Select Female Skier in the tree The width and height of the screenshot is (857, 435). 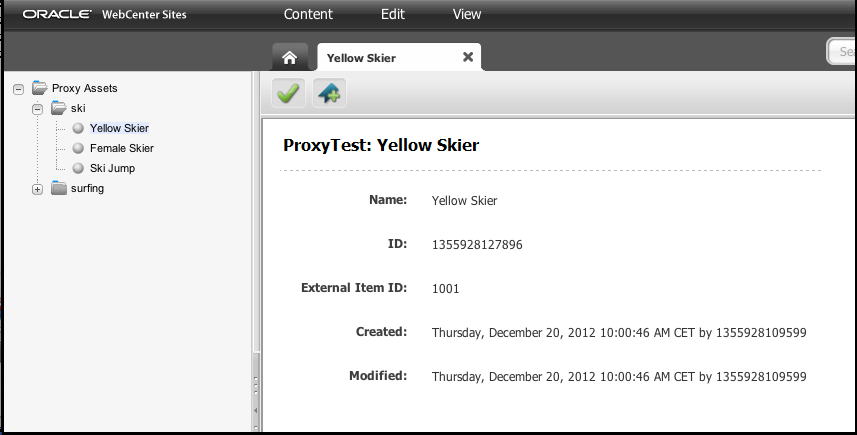(x=122, y=148)
